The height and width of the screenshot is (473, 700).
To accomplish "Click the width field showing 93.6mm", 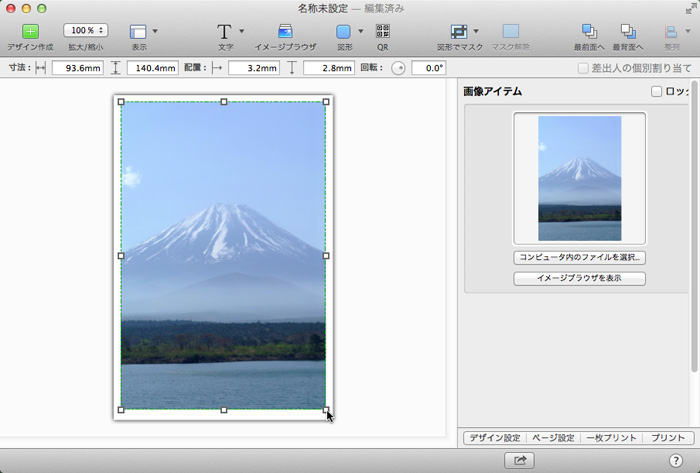I will tap(76, 68).
